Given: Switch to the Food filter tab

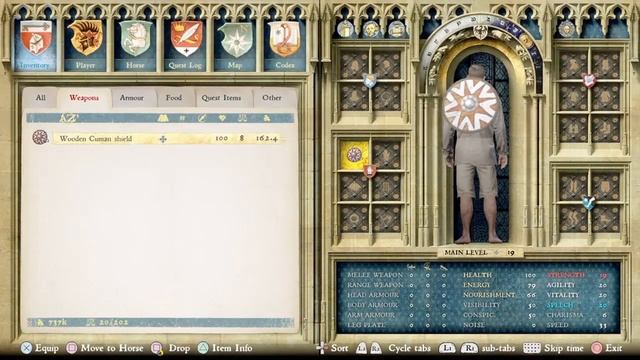Looking at the screenshot, I should click(x=174, y=98).
